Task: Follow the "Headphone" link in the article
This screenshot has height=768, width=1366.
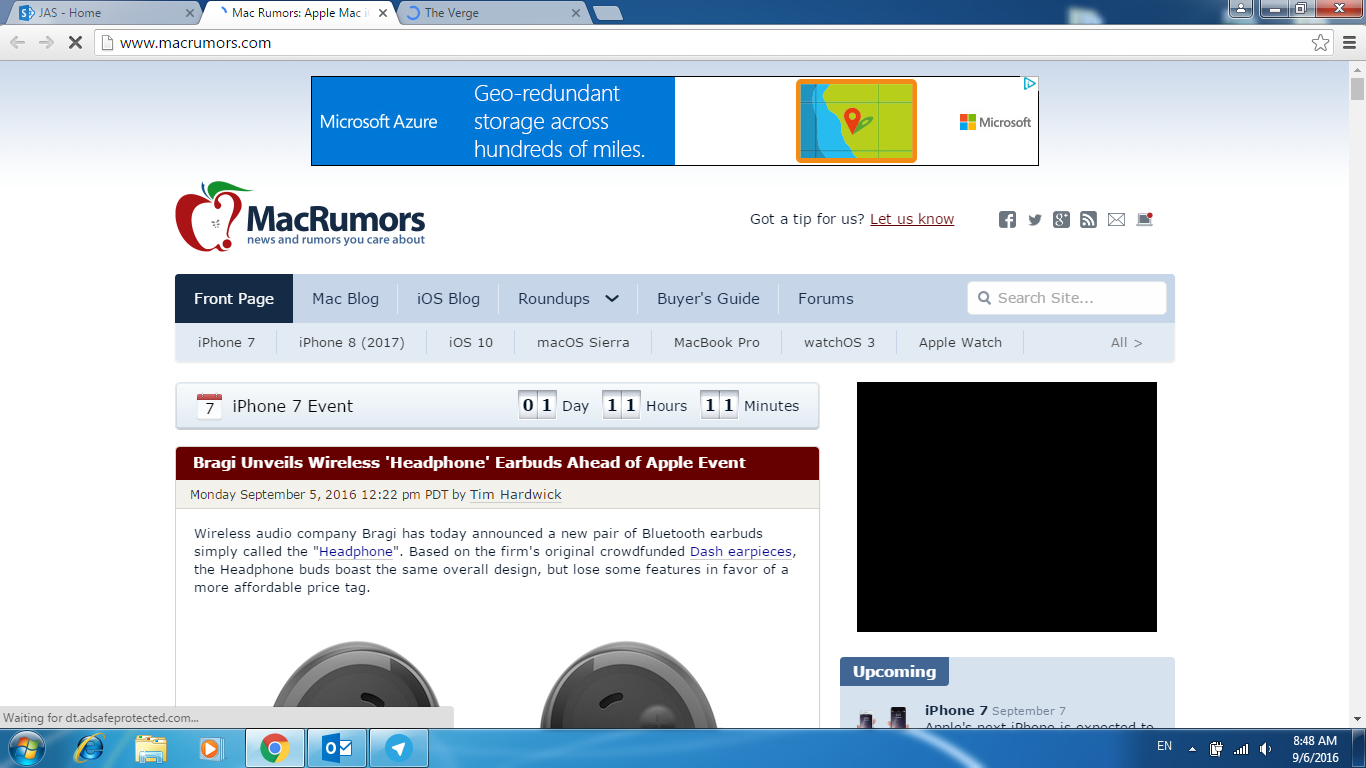Action: tap(356, 552)
